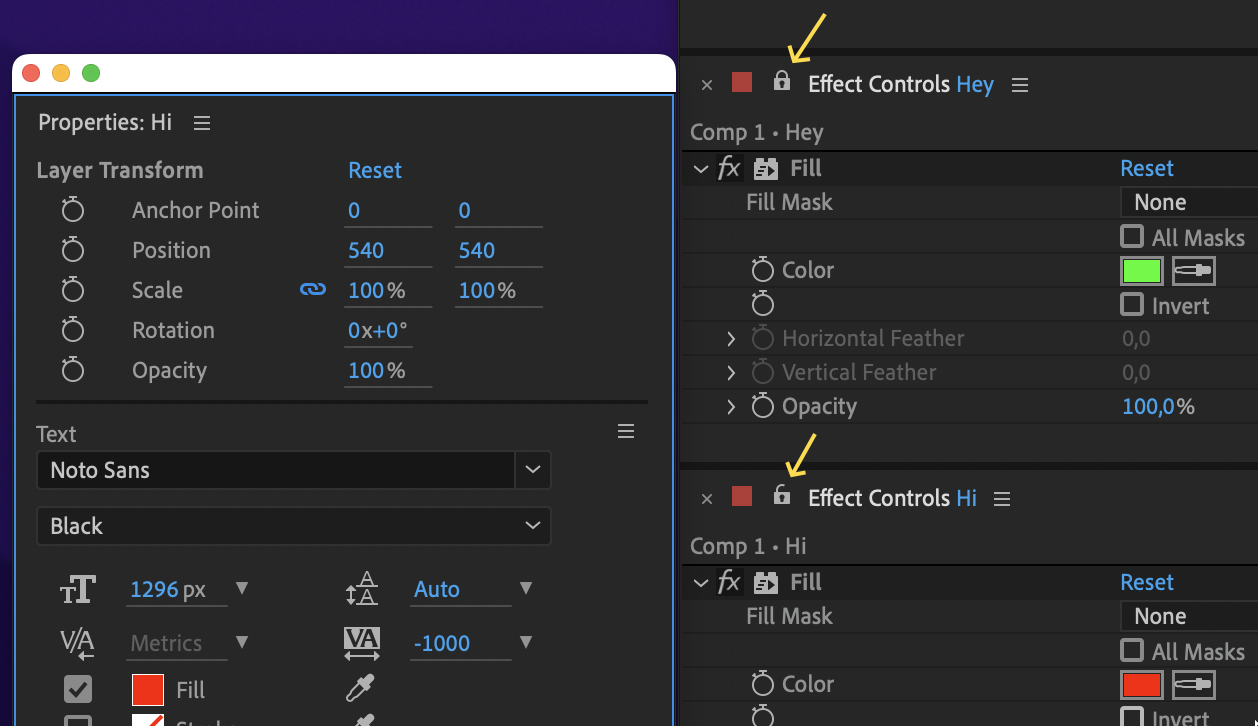Toggle the Scale link to unconstrain proportions

coord(313,289)
